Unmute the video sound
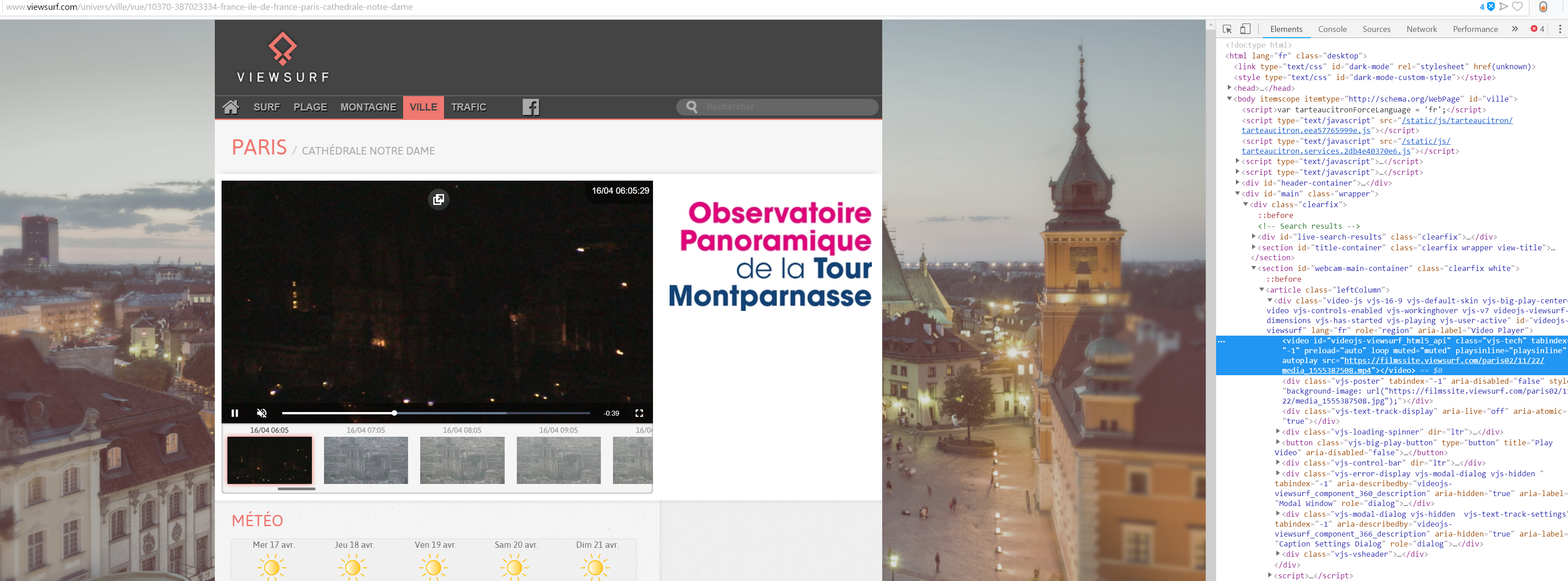Viewport: 1568px width, 581px height. pos(262,413)
